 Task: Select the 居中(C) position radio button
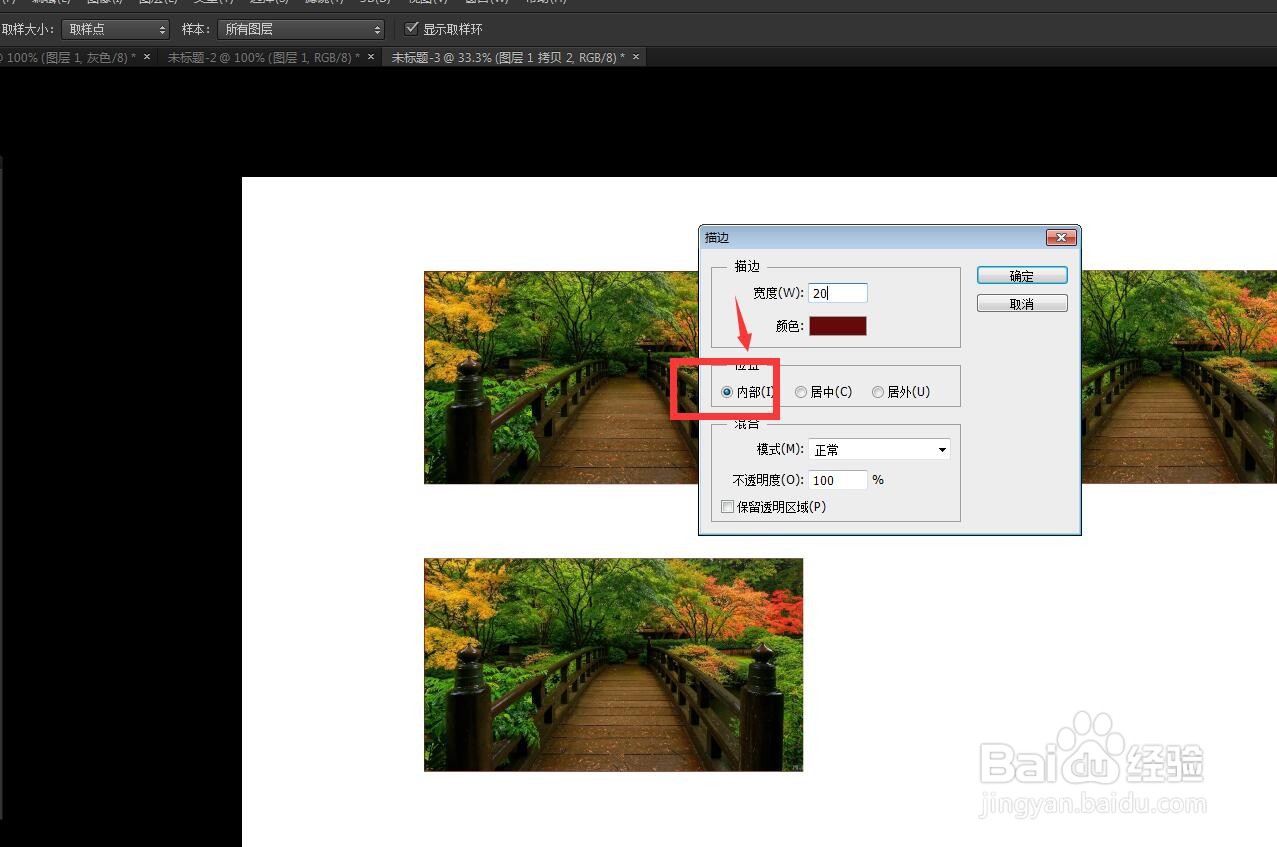pos(801,392)
